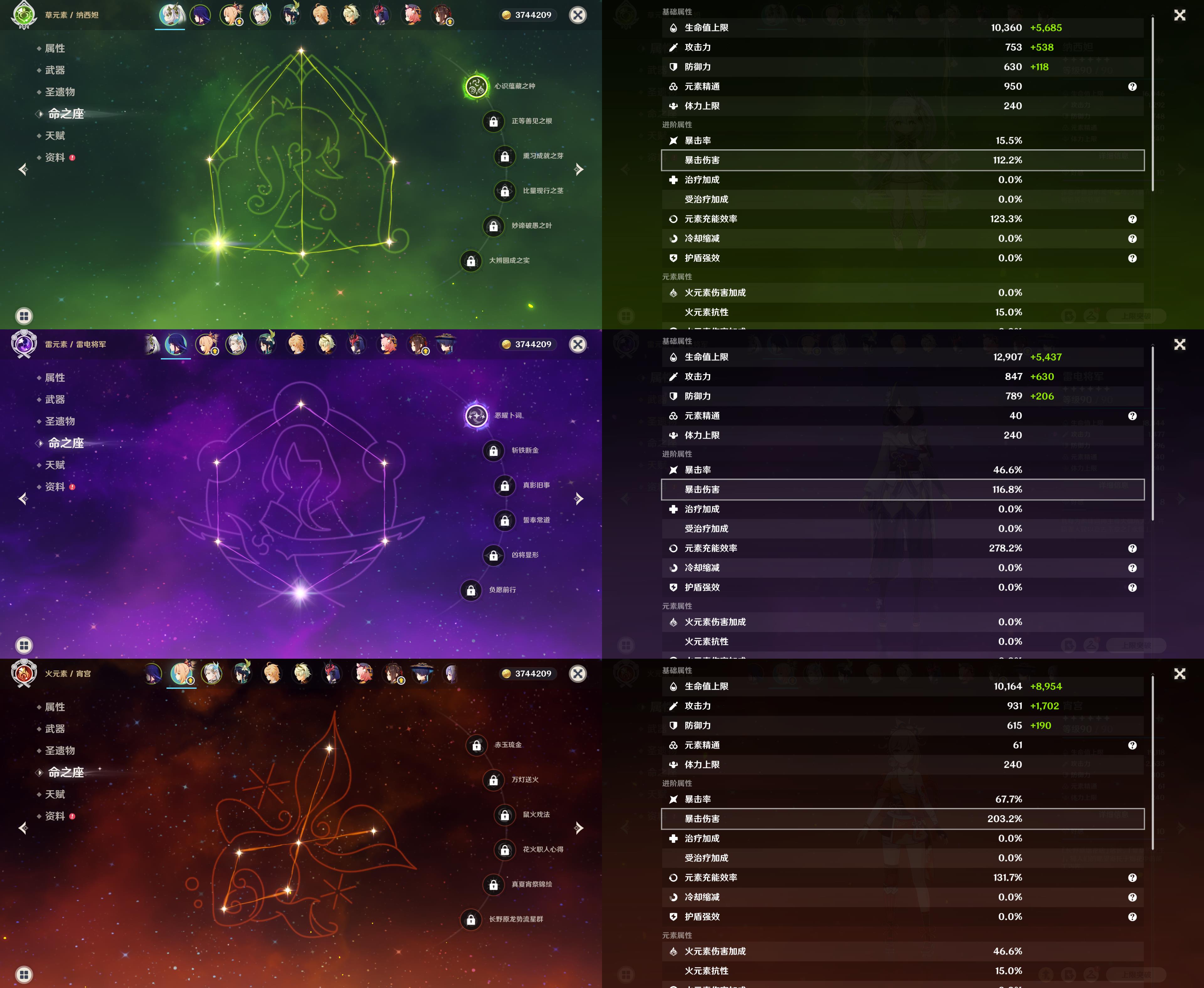Select locked constellation 长野原龙势流星群
1204x988 pixels.
[x=471, y=920]
